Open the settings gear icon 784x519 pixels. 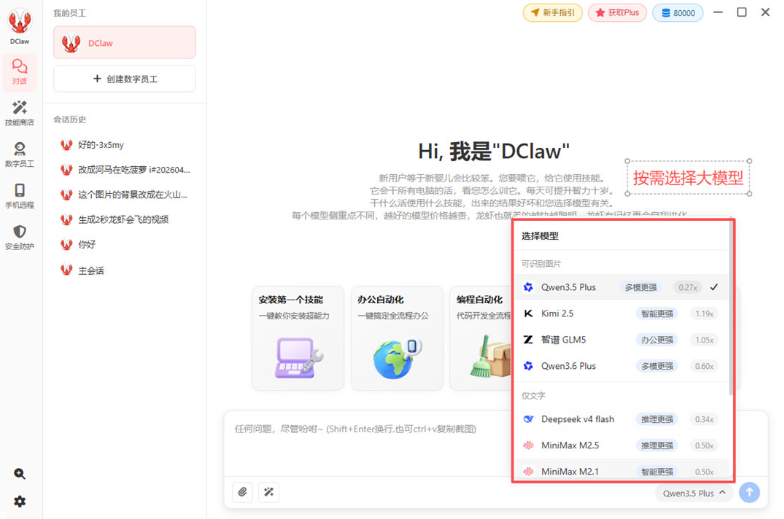coord(20,501)
